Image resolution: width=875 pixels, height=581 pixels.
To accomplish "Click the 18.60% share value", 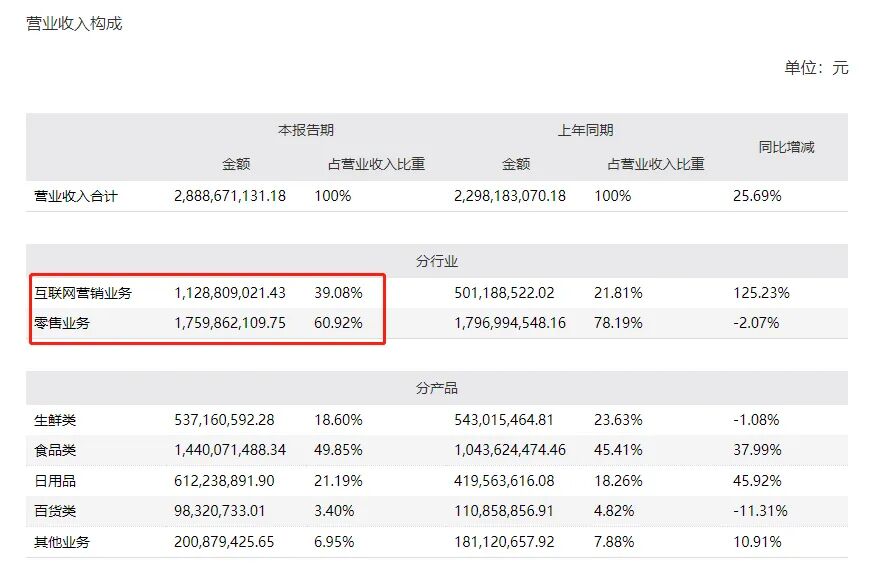I will (x=338, y=420).
